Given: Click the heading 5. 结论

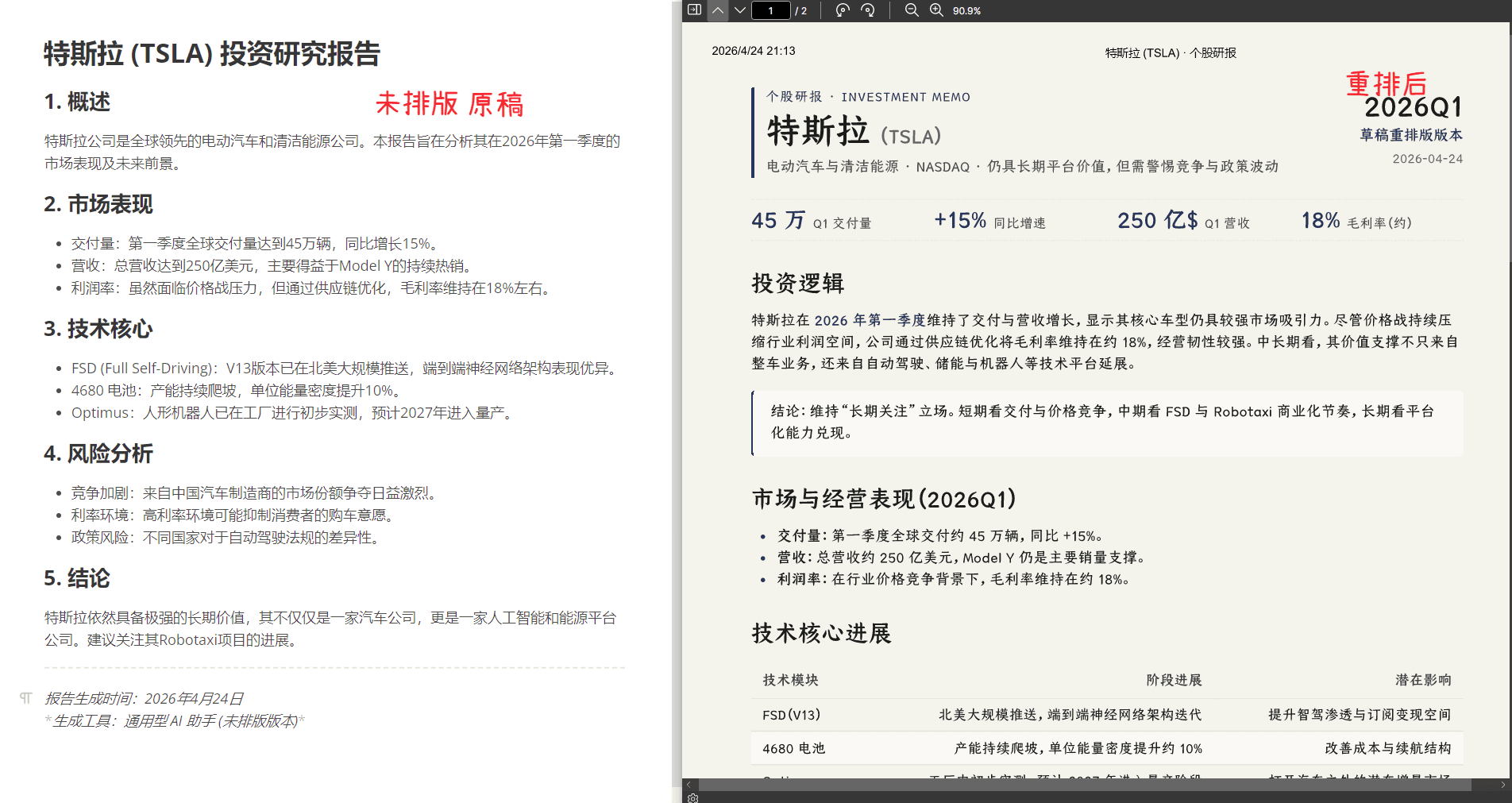Looking at the screenshot, I should pos(77,578).
